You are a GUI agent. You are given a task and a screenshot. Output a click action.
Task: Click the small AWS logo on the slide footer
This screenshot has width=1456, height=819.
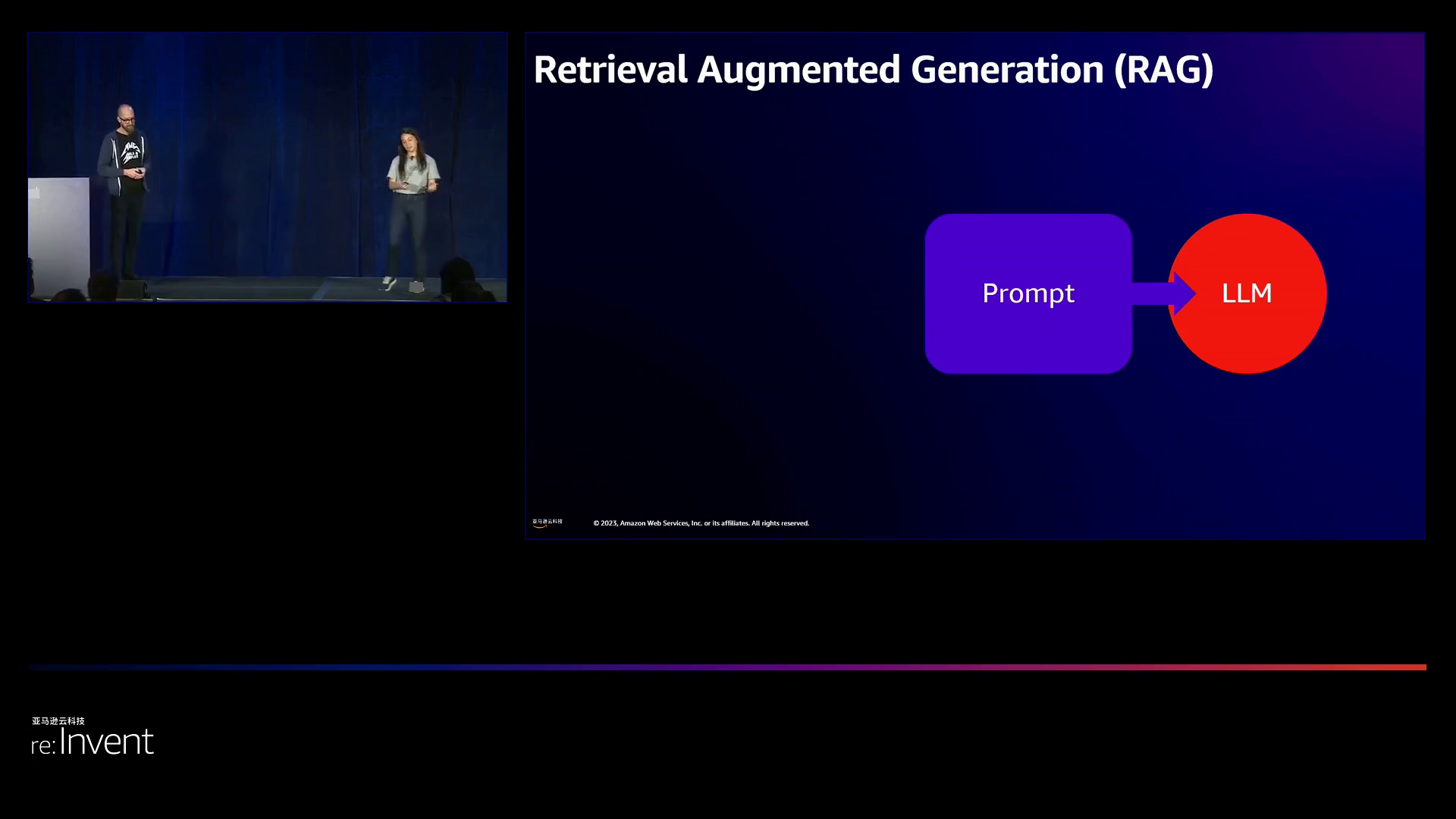(547, 522)
